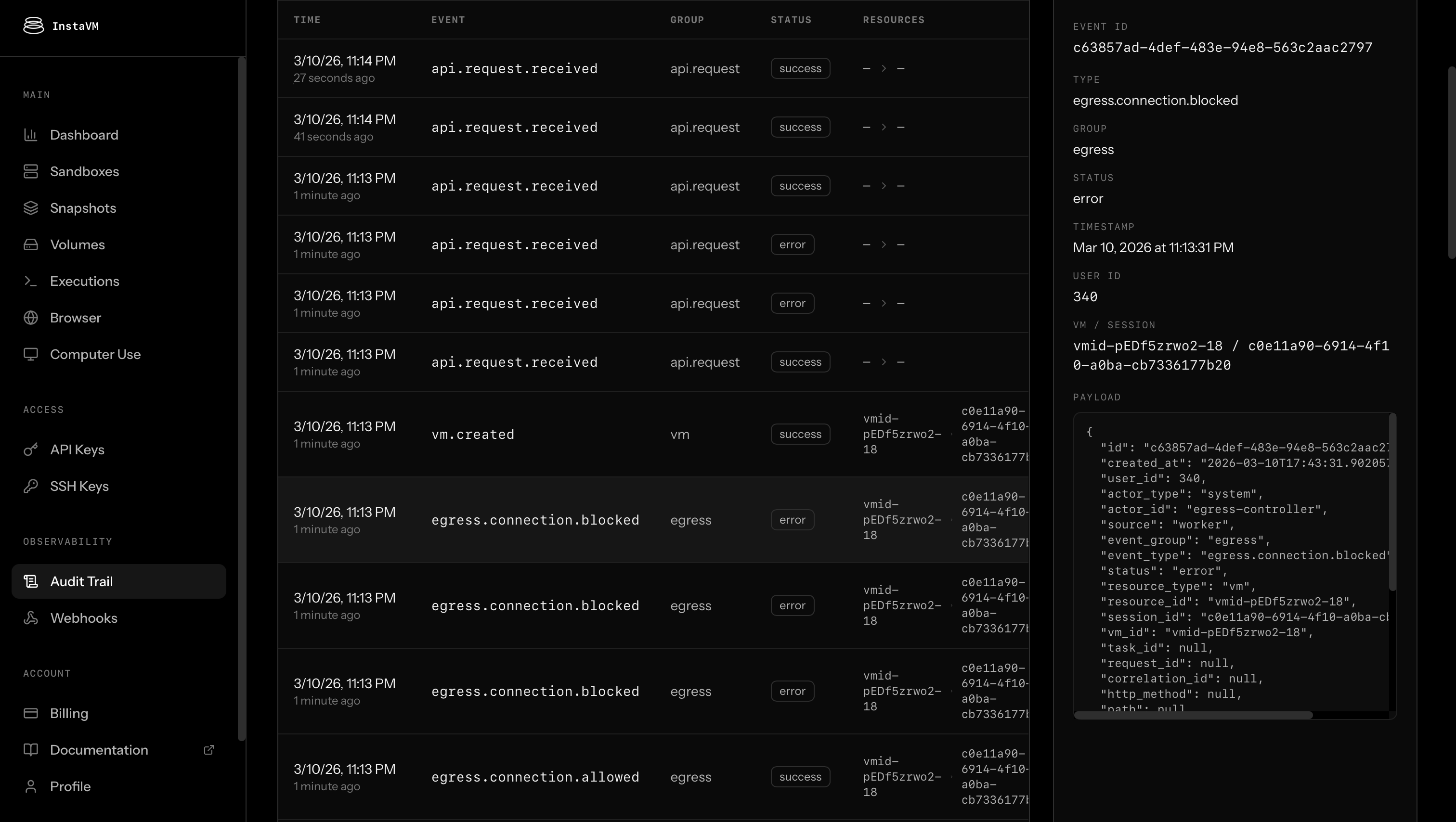Viewport: 1456px width, 822px height.
Task: Click error badge on first egress.connection.blocked row
Action: (x=792, y=520)
